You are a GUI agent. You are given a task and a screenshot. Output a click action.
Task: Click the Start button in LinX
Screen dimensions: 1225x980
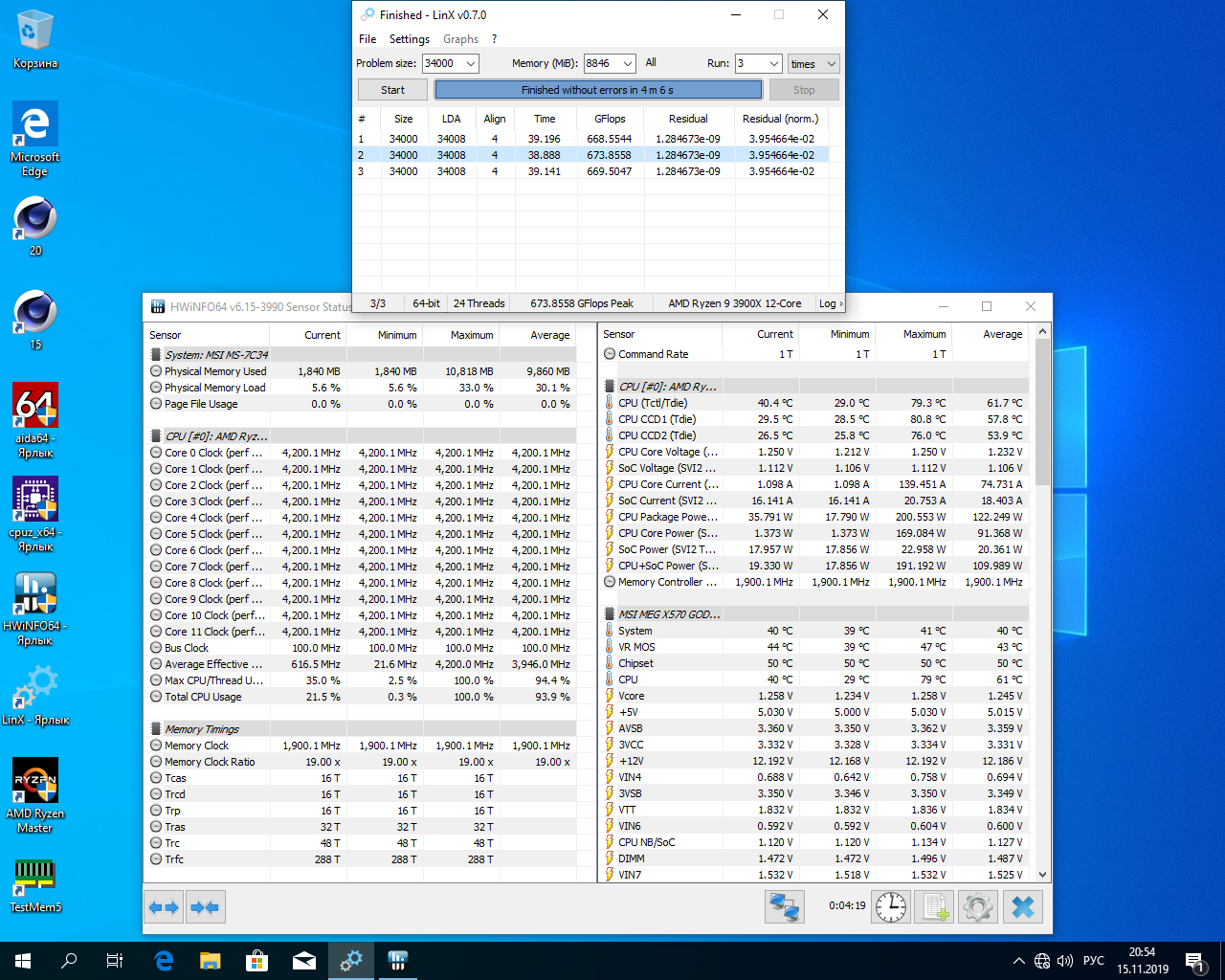point(392,90)
